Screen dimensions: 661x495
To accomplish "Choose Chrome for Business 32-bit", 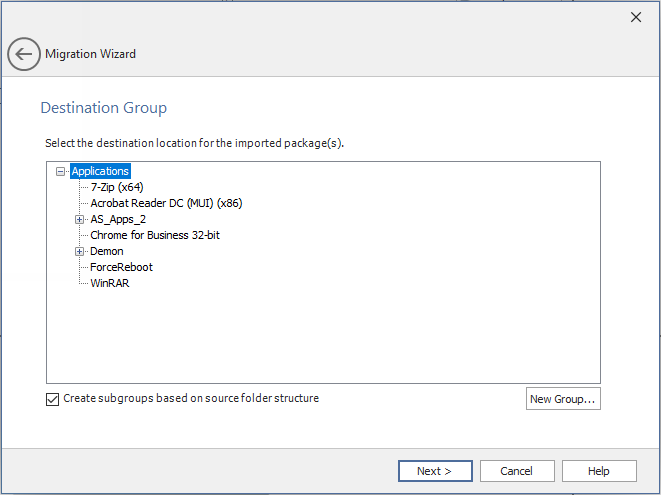I will click(155, 235).
